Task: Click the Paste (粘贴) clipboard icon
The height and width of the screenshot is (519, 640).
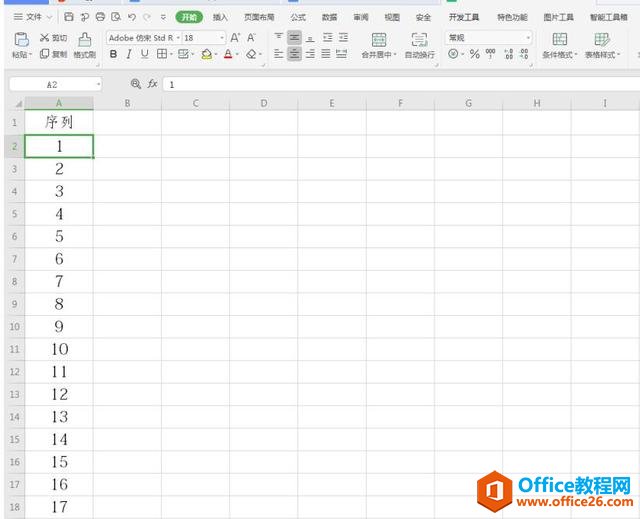Action: [21, 40]
